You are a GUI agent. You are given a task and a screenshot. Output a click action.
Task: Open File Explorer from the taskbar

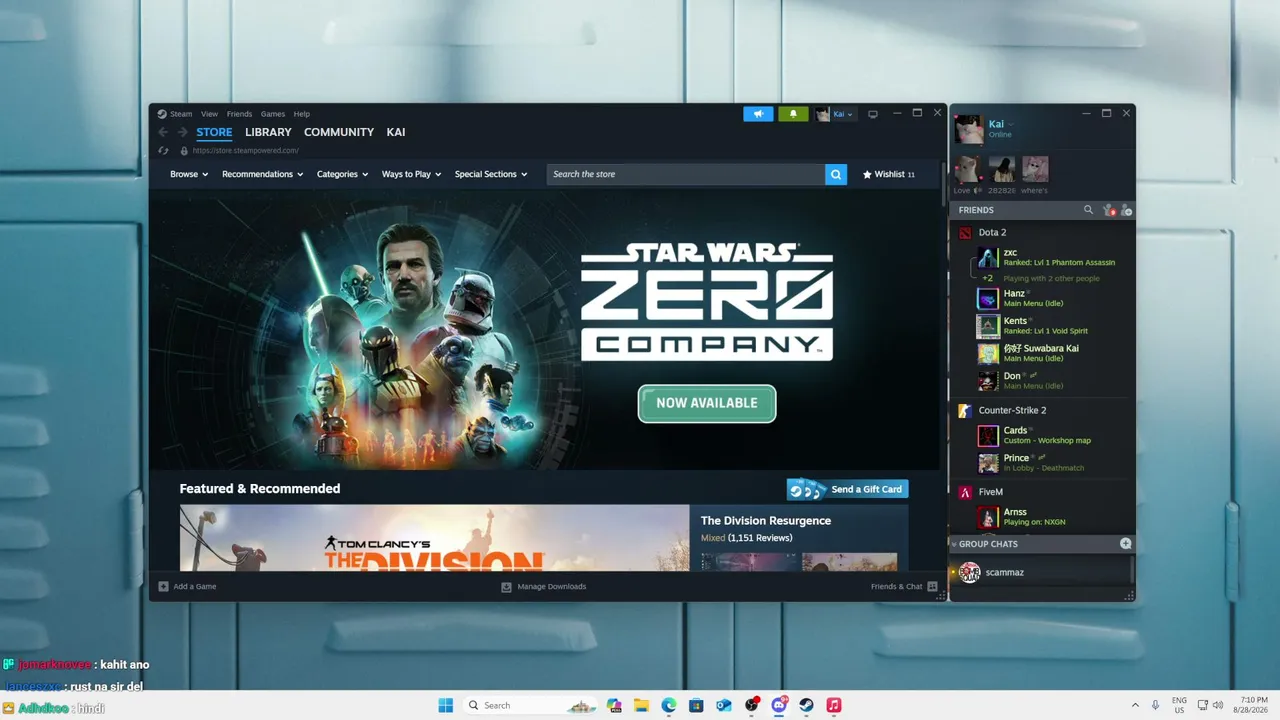click(641, 705)
